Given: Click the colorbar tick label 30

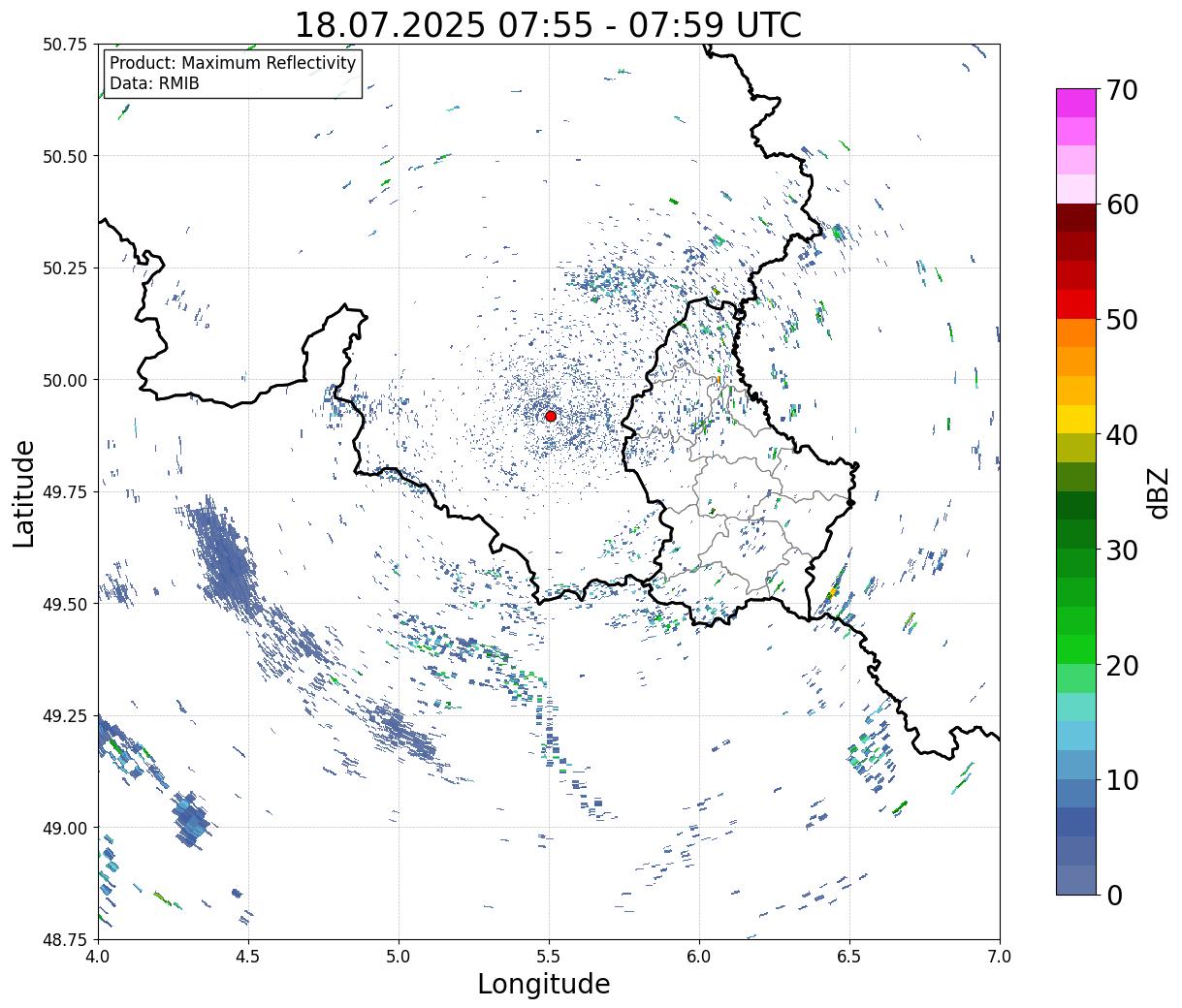Looking at the screenshot, I should pos(1122,550).
